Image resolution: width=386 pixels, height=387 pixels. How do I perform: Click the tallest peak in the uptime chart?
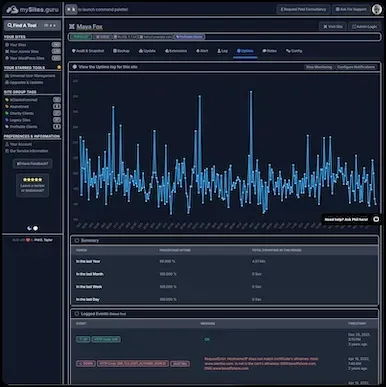251,92
